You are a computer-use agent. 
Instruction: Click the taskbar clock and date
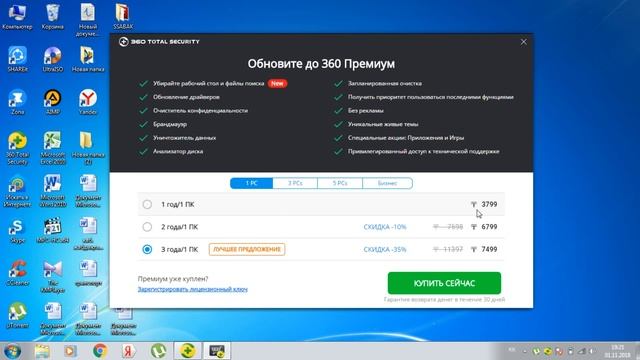(x=618, y=351)
